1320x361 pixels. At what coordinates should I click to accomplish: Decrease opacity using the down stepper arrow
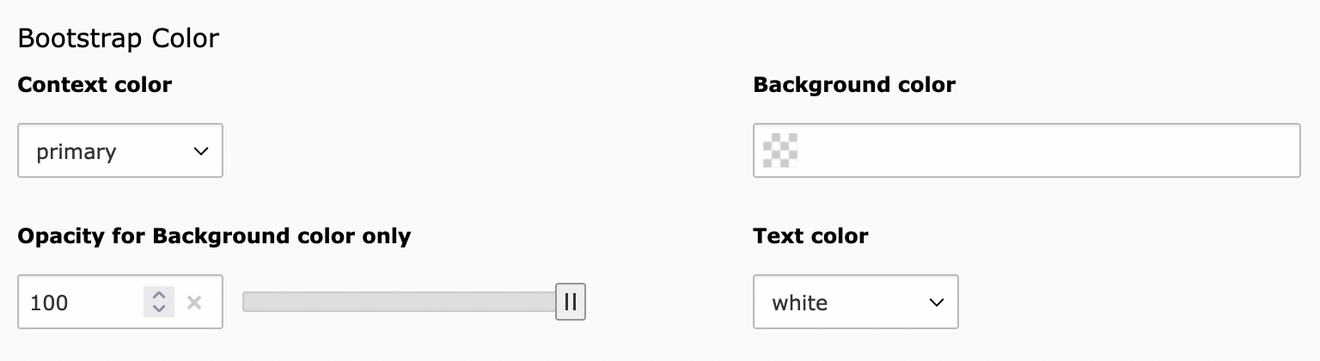[x=159, y=309]
